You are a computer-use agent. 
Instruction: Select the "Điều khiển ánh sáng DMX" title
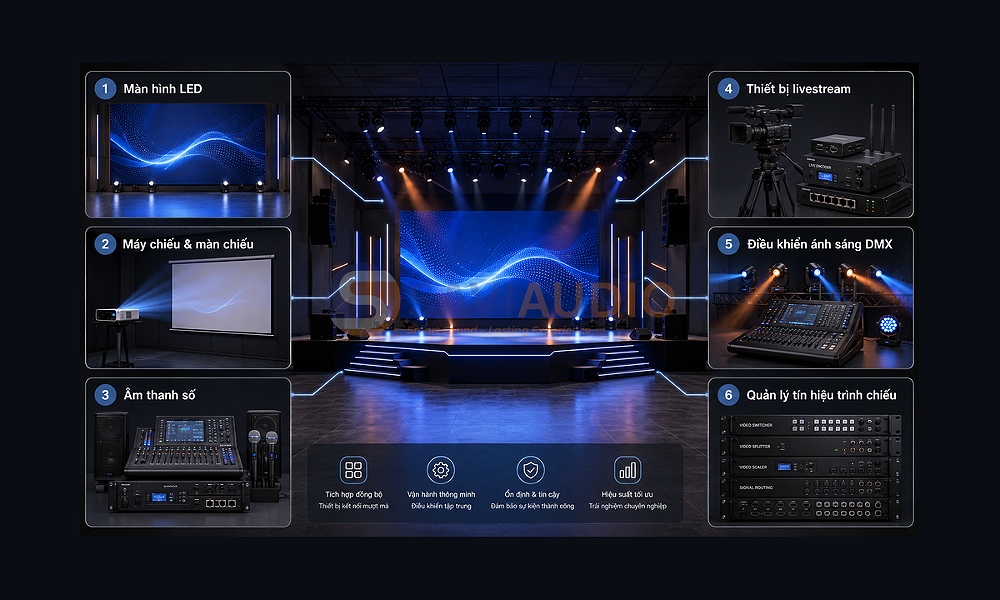(x=820, y=244)
